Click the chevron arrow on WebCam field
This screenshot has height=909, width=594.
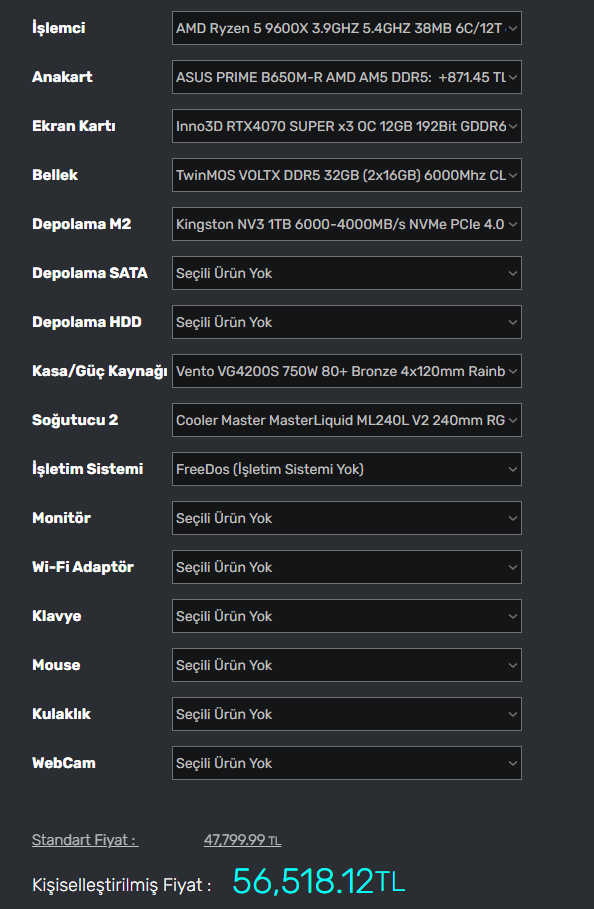tap(512, 763)
